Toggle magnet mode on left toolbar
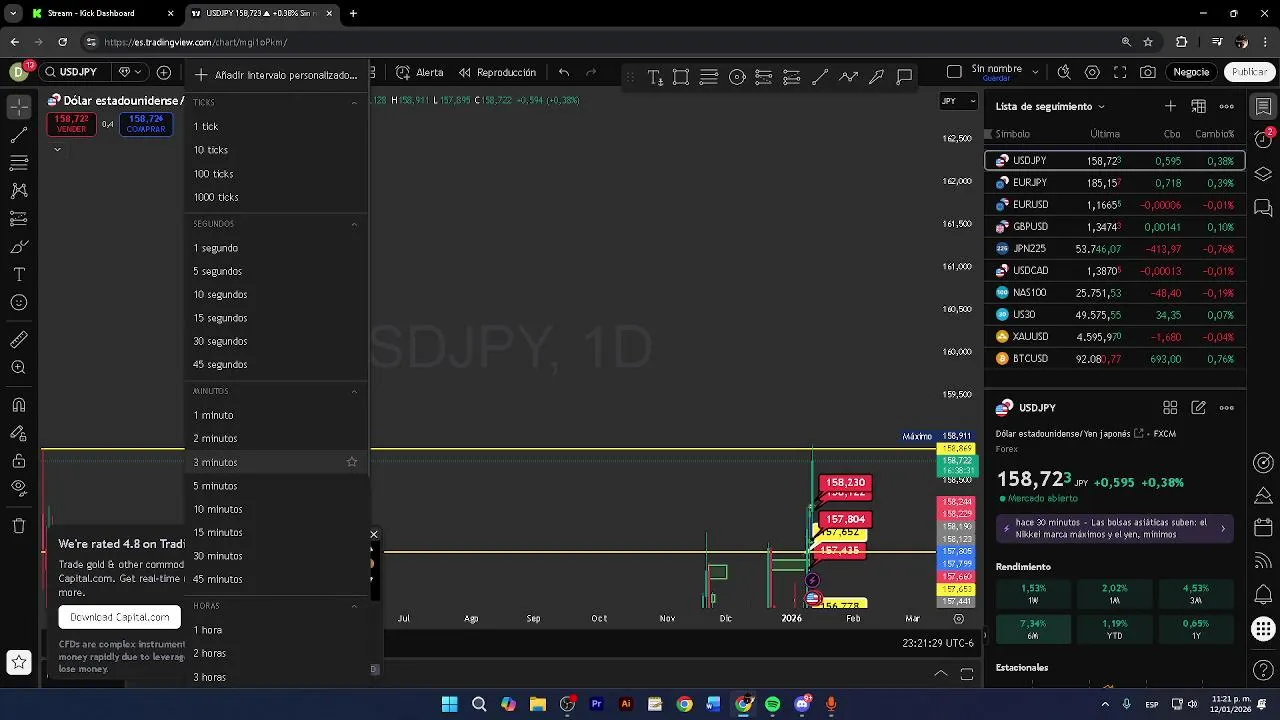The height and width of the screenshot is (720, 1280). 19,405
